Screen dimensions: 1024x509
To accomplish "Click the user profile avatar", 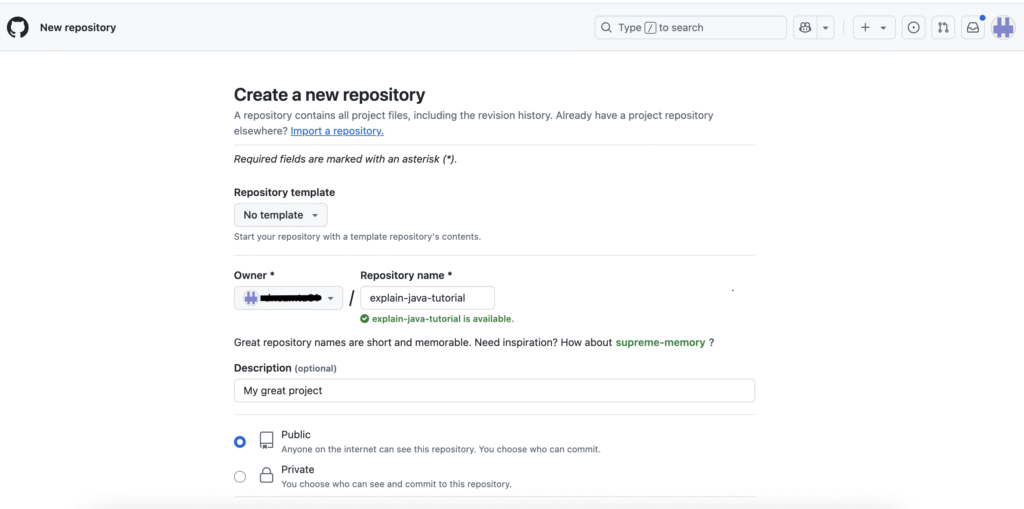I will [1003, 28].
